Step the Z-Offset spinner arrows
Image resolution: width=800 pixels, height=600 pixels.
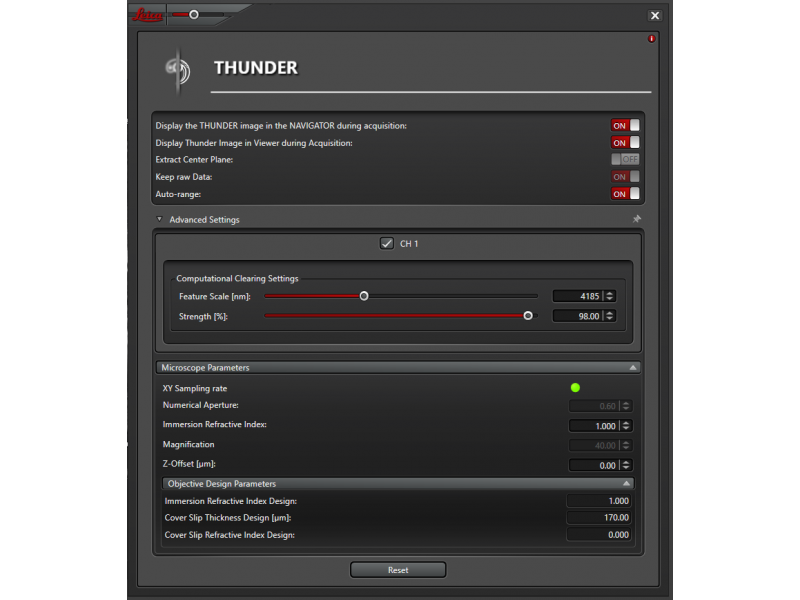(626, 465)
